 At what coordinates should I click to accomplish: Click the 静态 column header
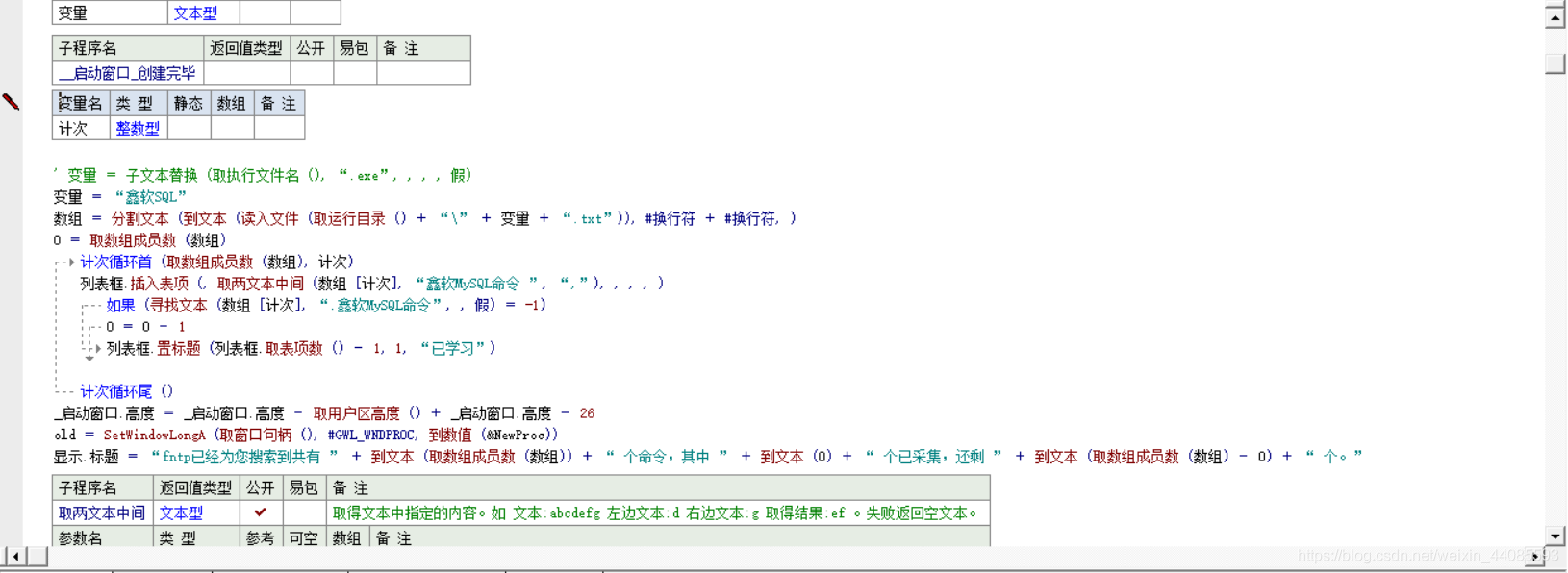tap(189, 103)
